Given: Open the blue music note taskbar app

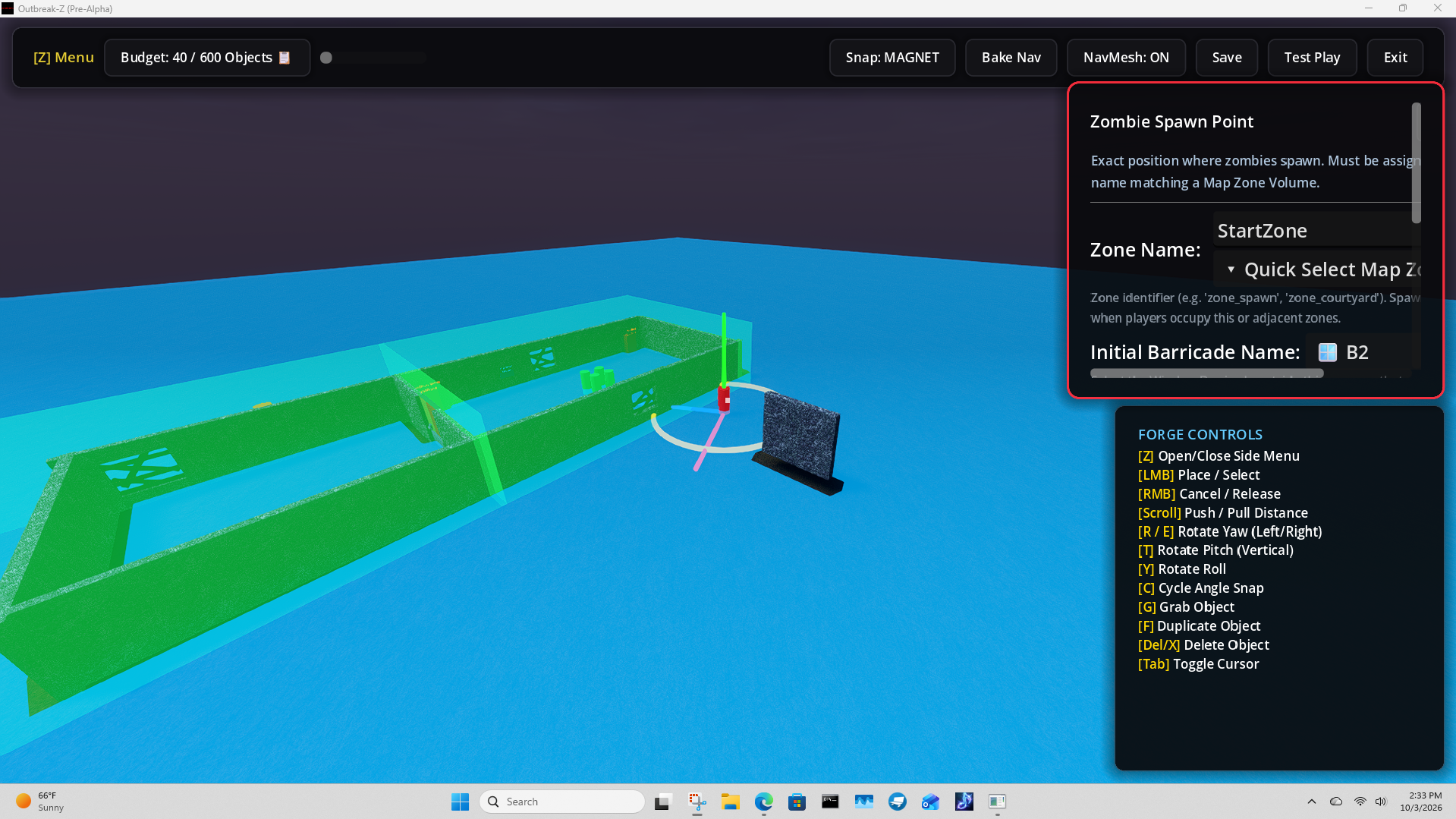Looking at the screenshot, I should pyautogui.click(x=964, y=802).
